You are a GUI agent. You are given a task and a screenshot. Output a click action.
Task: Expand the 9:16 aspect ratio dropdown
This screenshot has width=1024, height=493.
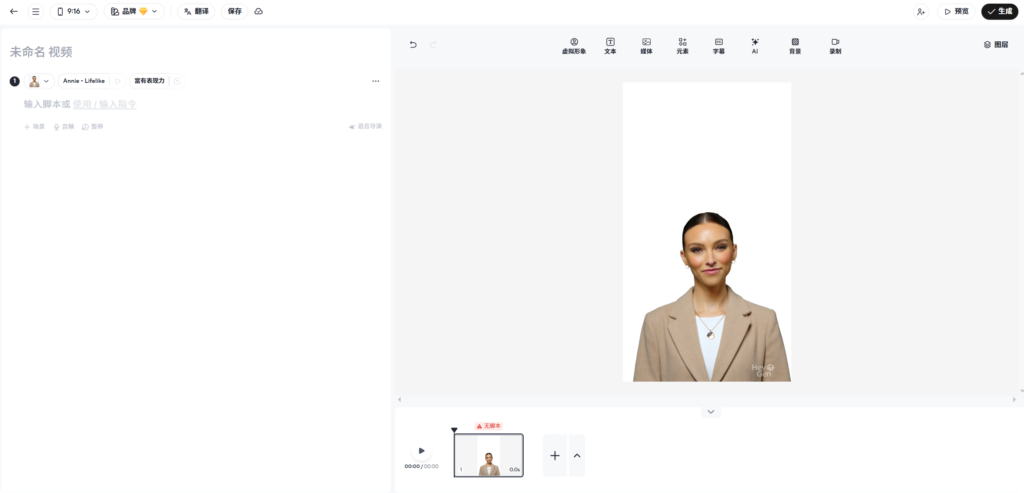pos(73,11)
